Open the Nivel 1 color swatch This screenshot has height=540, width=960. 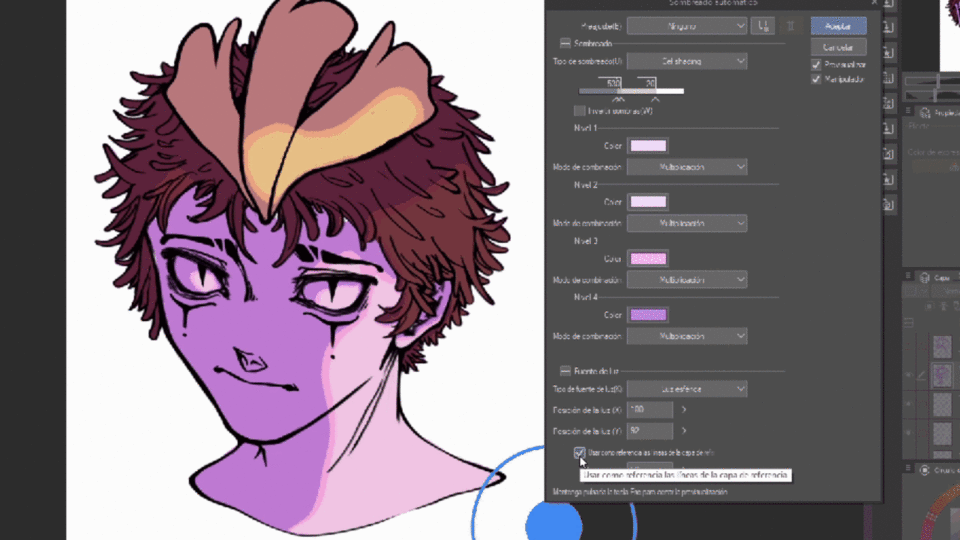(648, 146)
